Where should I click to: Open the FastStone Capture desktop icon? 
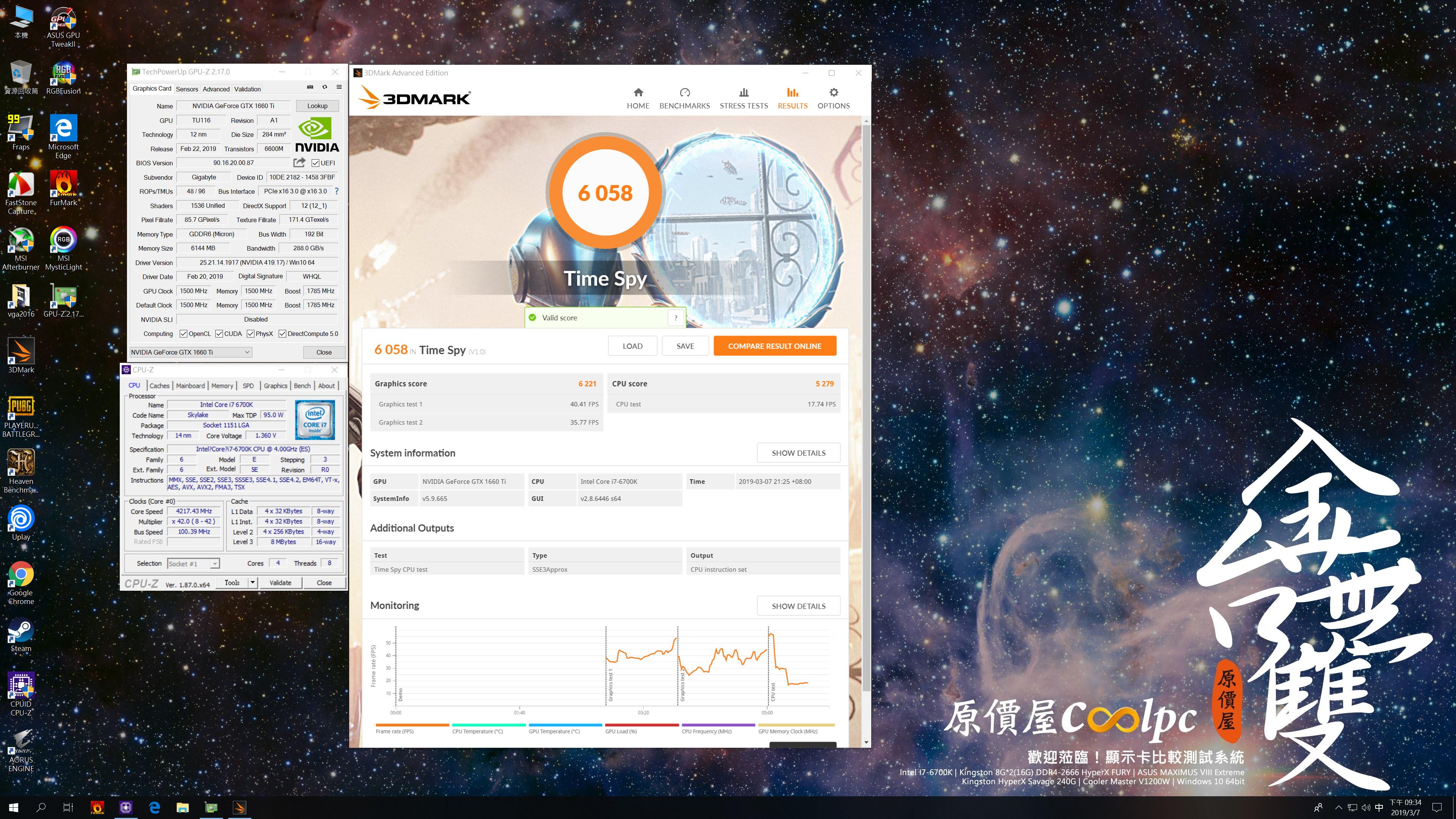tap(21, 193)
